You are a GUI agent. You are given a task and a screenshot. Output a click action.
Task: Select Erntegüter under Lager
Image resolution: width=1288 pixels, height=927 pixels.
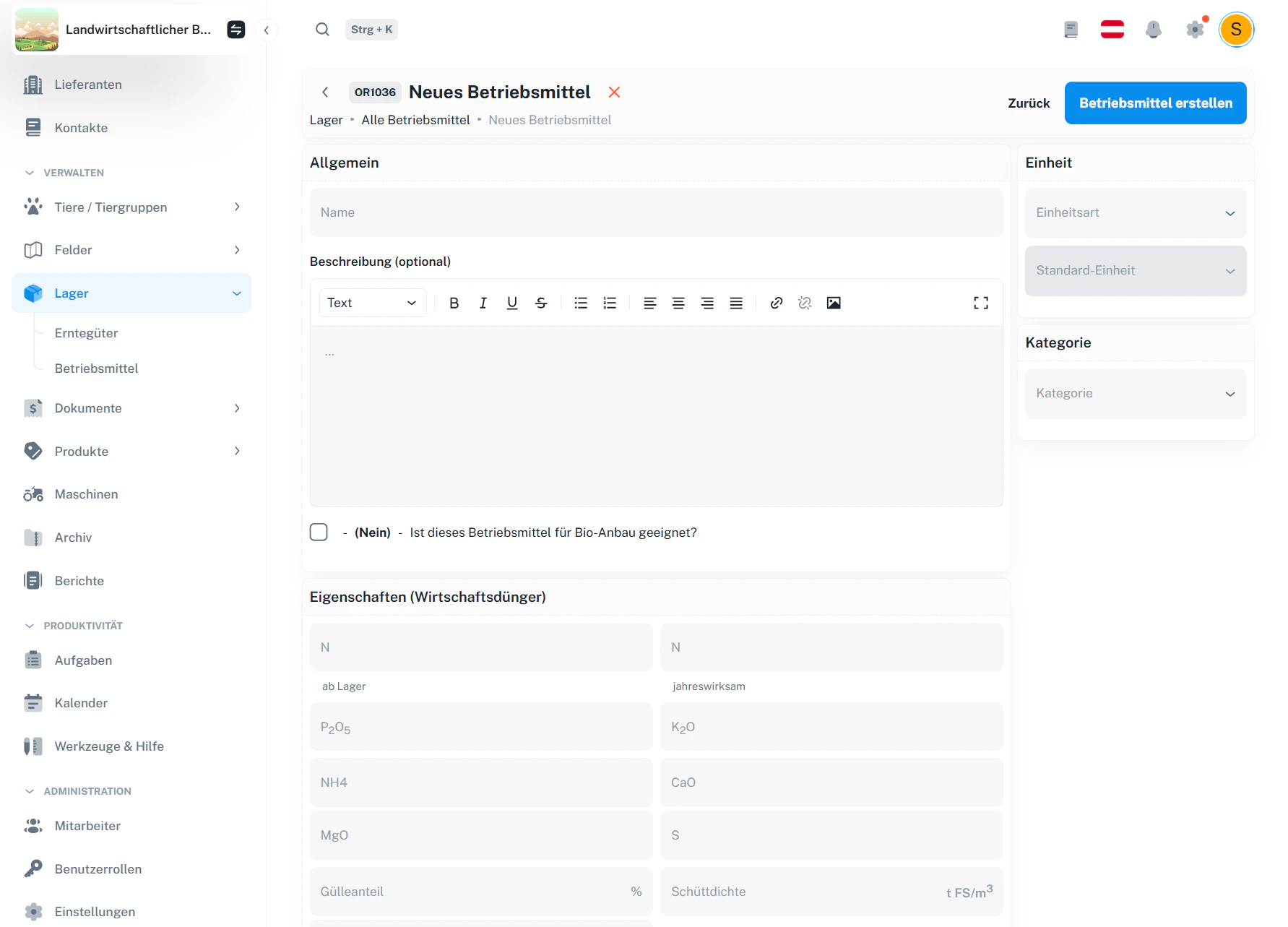86,333
